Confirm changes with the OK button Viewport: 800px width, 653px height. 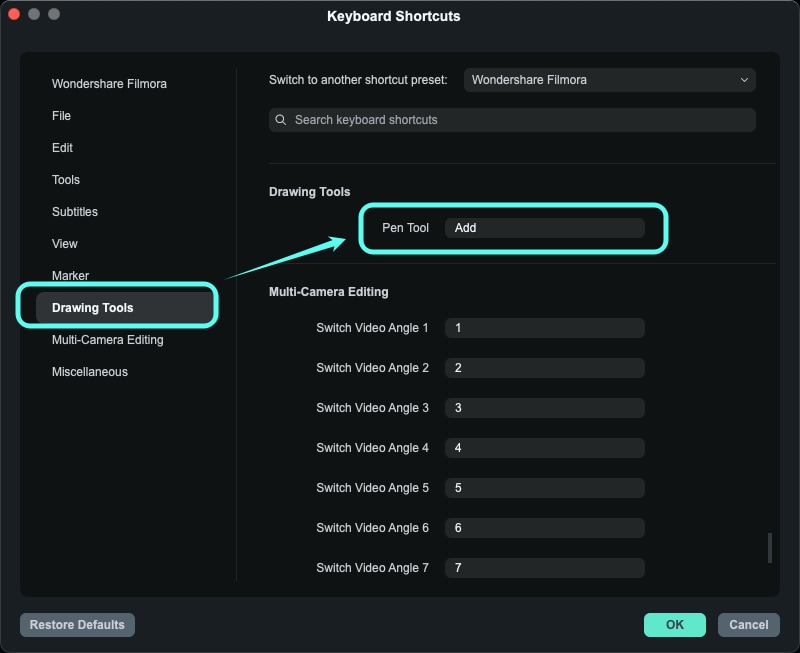pyautogui.click(x=674, y=624)
